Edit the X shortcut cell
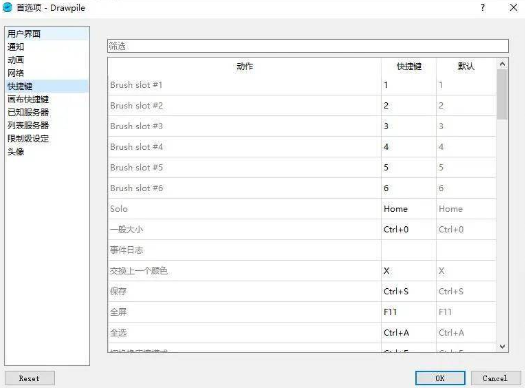This screenshot has width=525, height=388. 409,271
